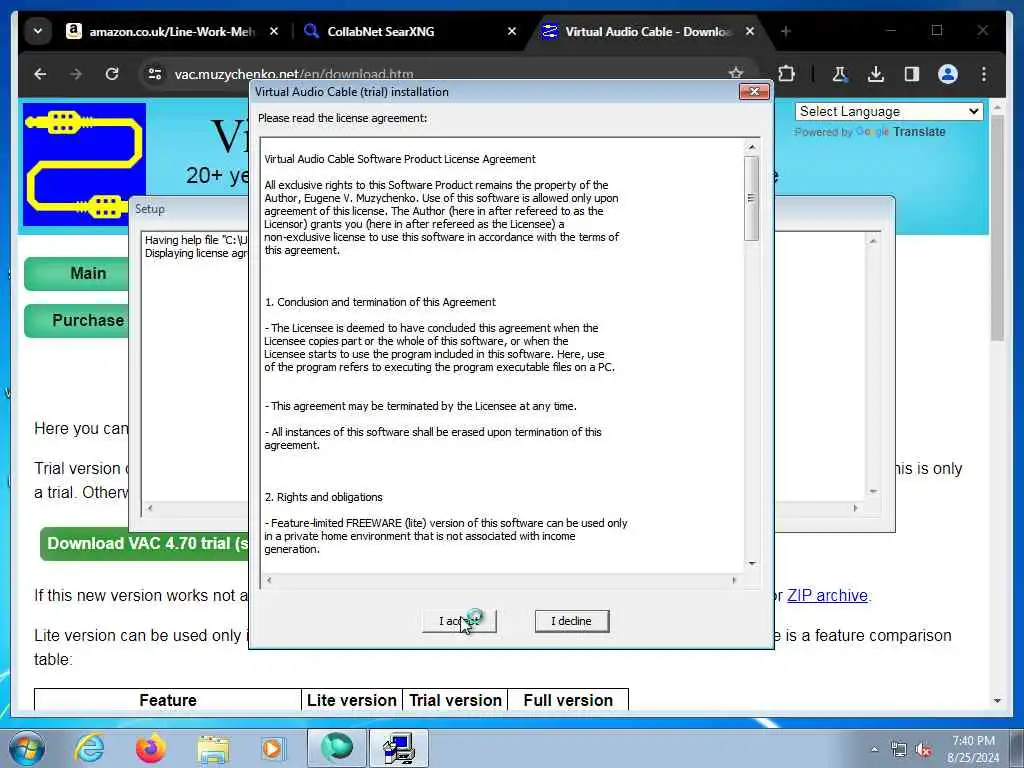
Task: Select the Virtual Audio Cable Download tab
Action: (647, 31)
